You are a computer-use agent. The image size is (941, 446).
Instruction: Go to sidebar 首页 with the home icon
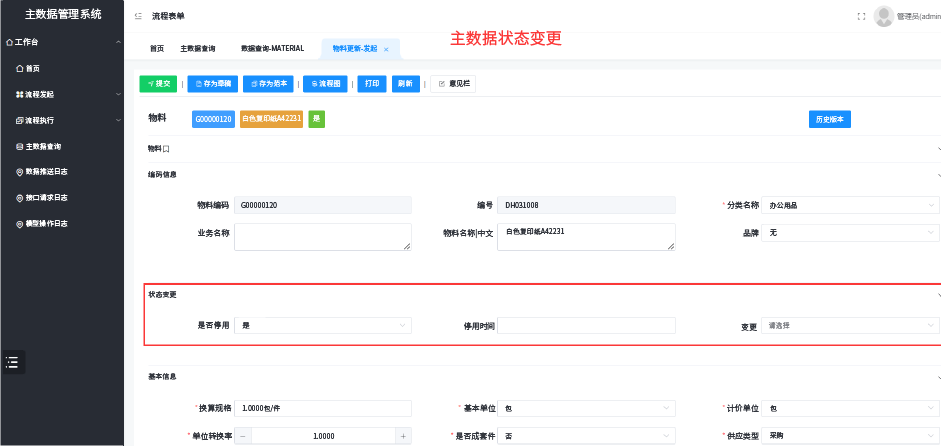click(x=32, y=68)
